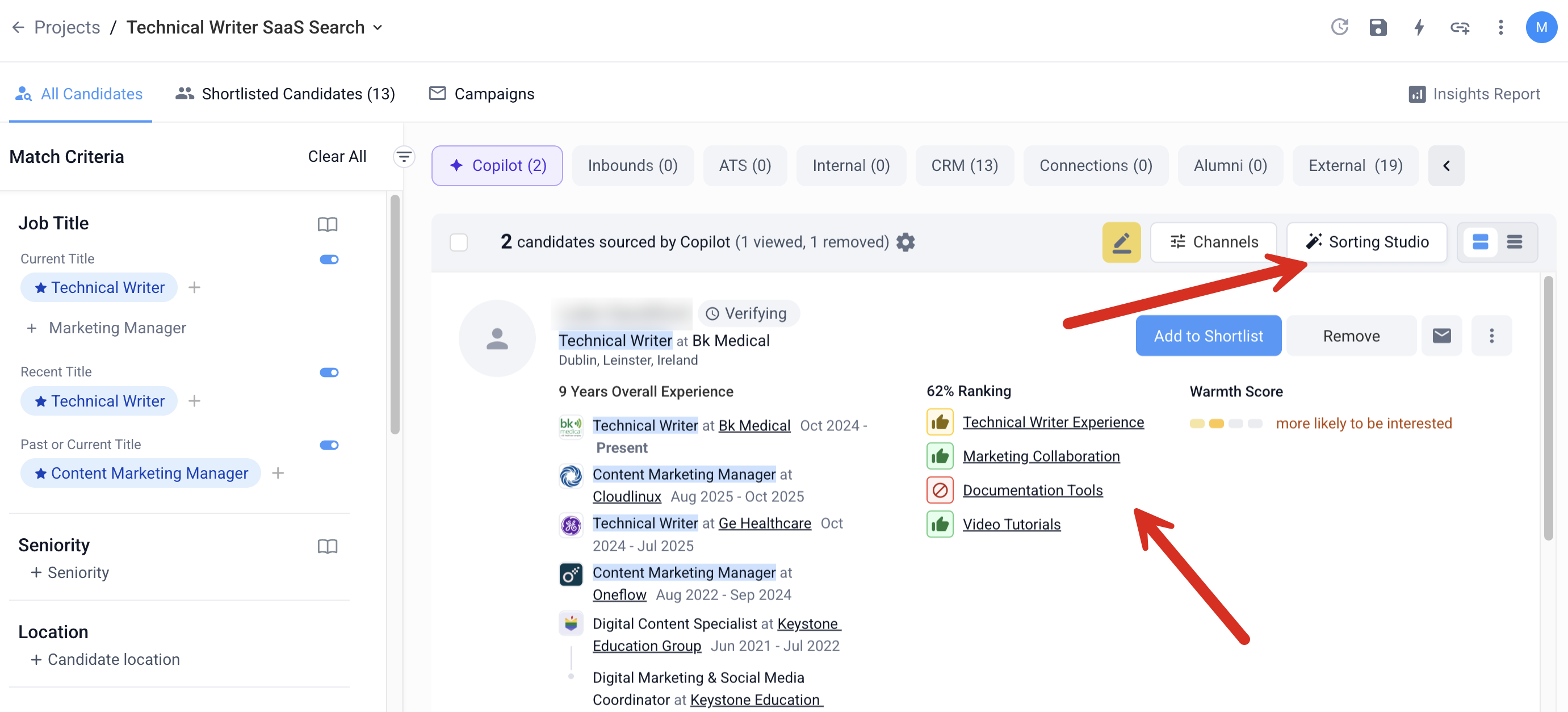Click the candidate list scrollbar

tap(1549, 408)
